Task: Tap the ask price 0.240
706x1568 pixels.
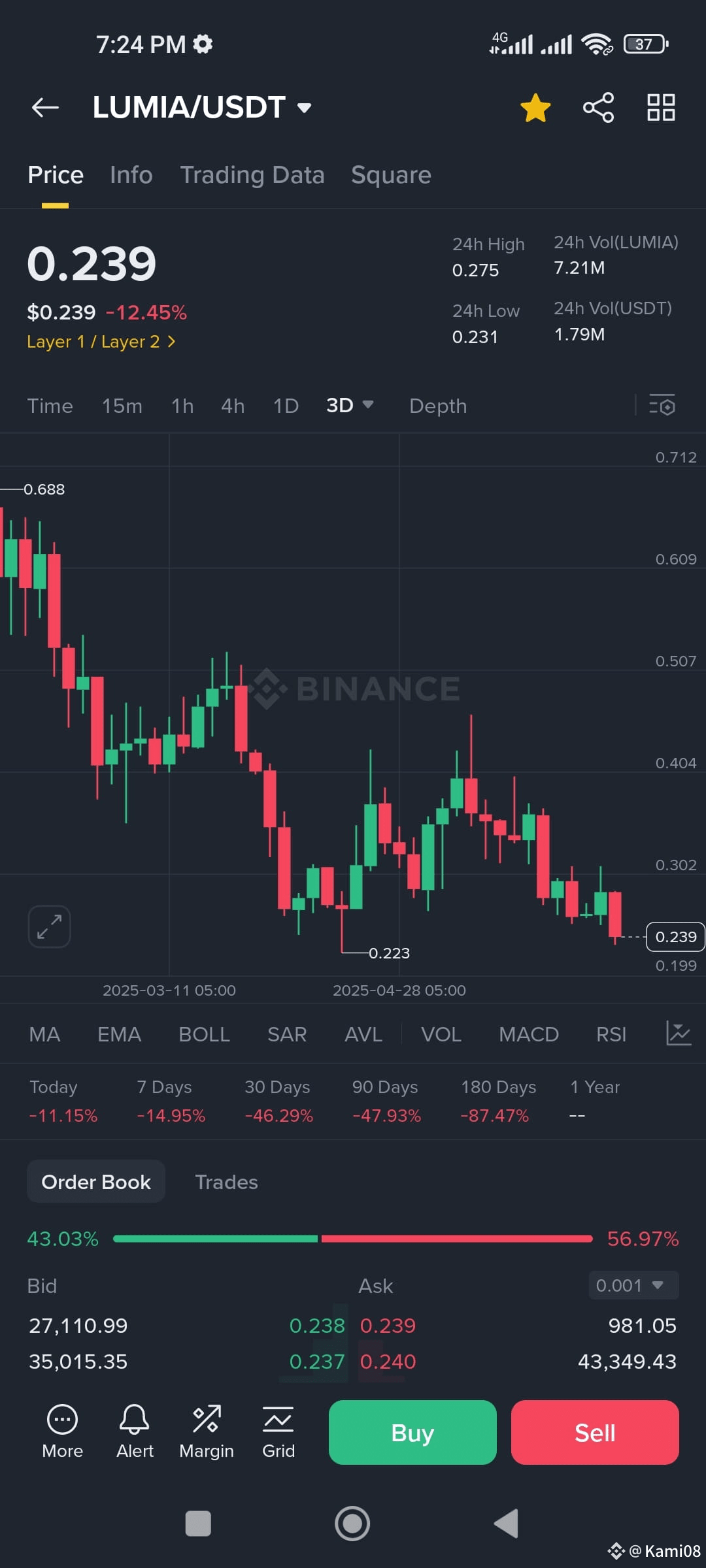Action: [388, 1362]
